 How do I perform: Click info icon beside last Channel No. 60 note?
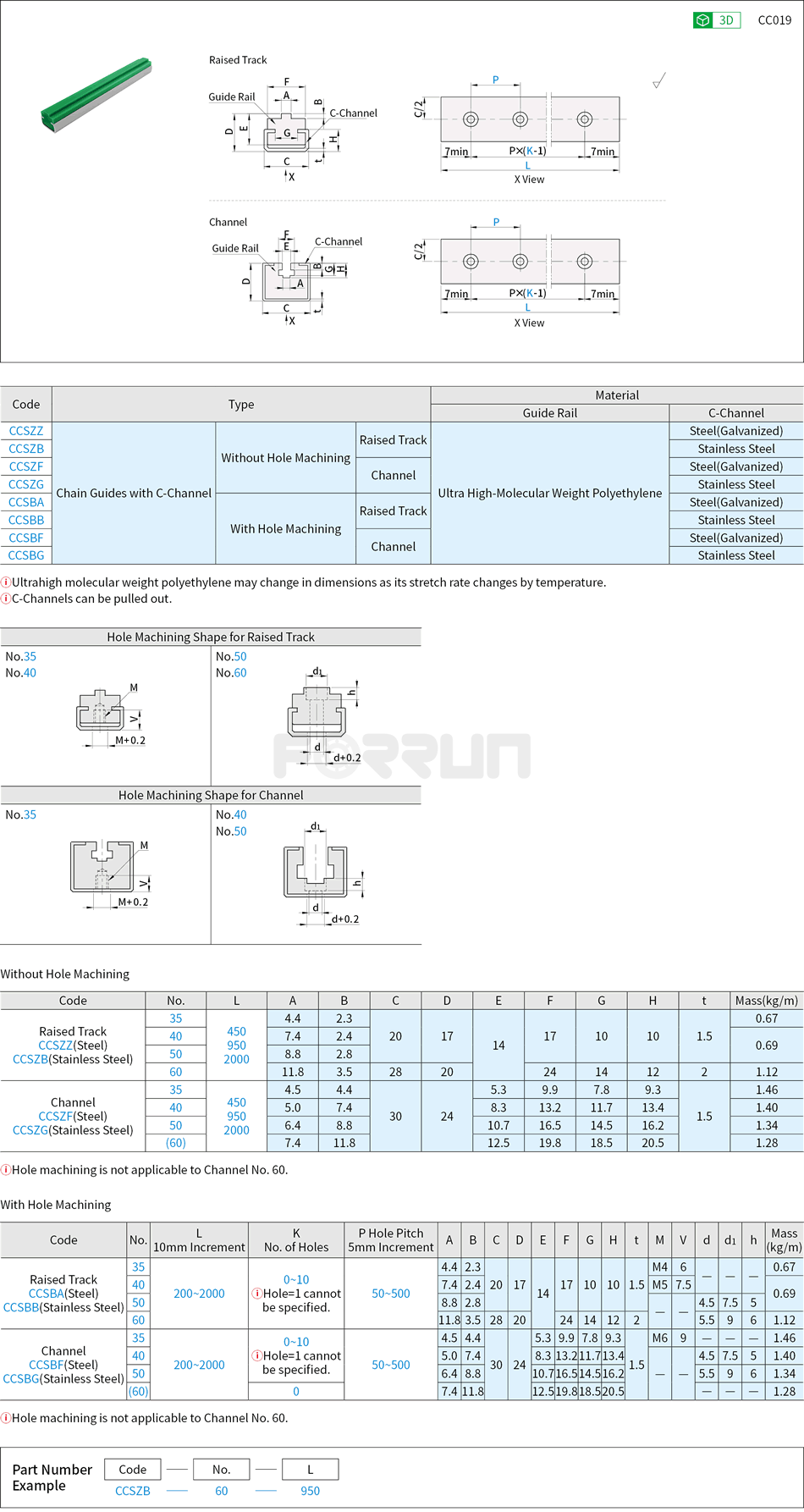(6, 1418)
